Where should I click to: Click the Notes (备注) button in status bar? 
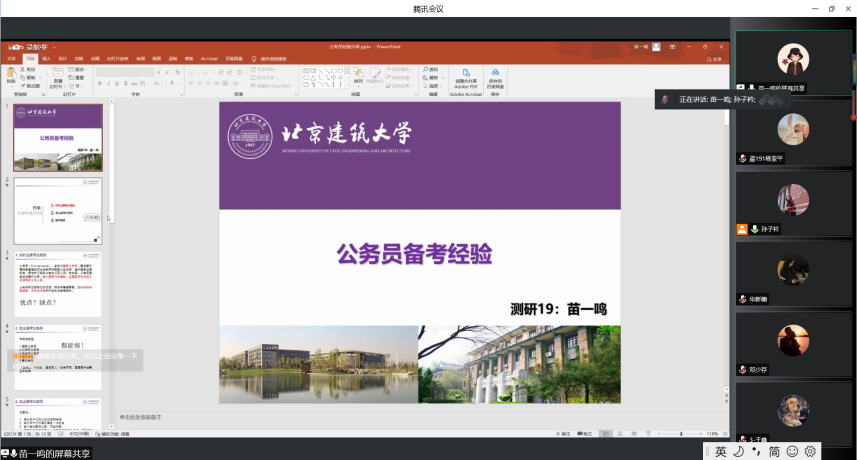point(566,434)
